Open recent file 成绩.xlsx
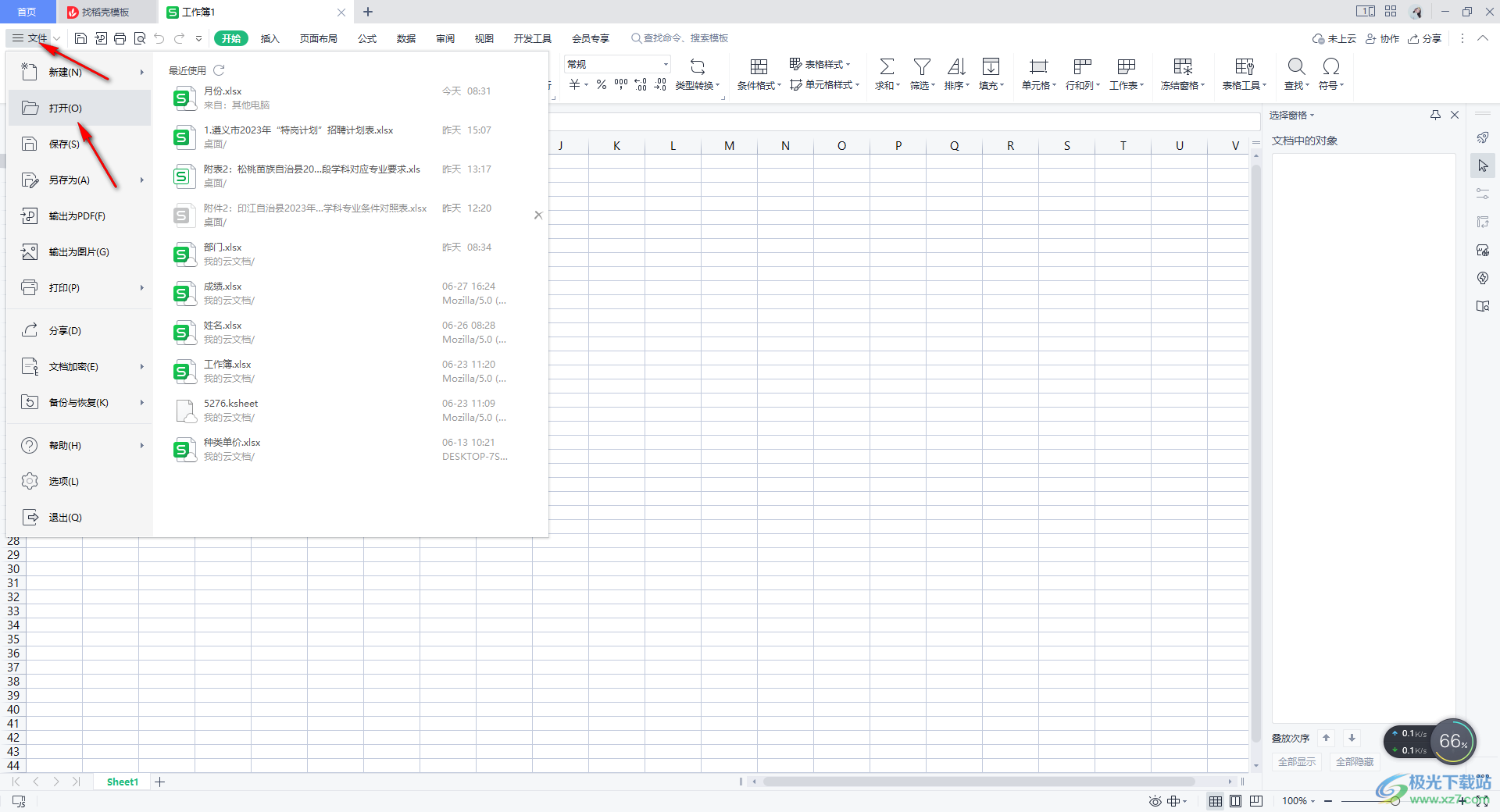 click(x=350, y=293)
